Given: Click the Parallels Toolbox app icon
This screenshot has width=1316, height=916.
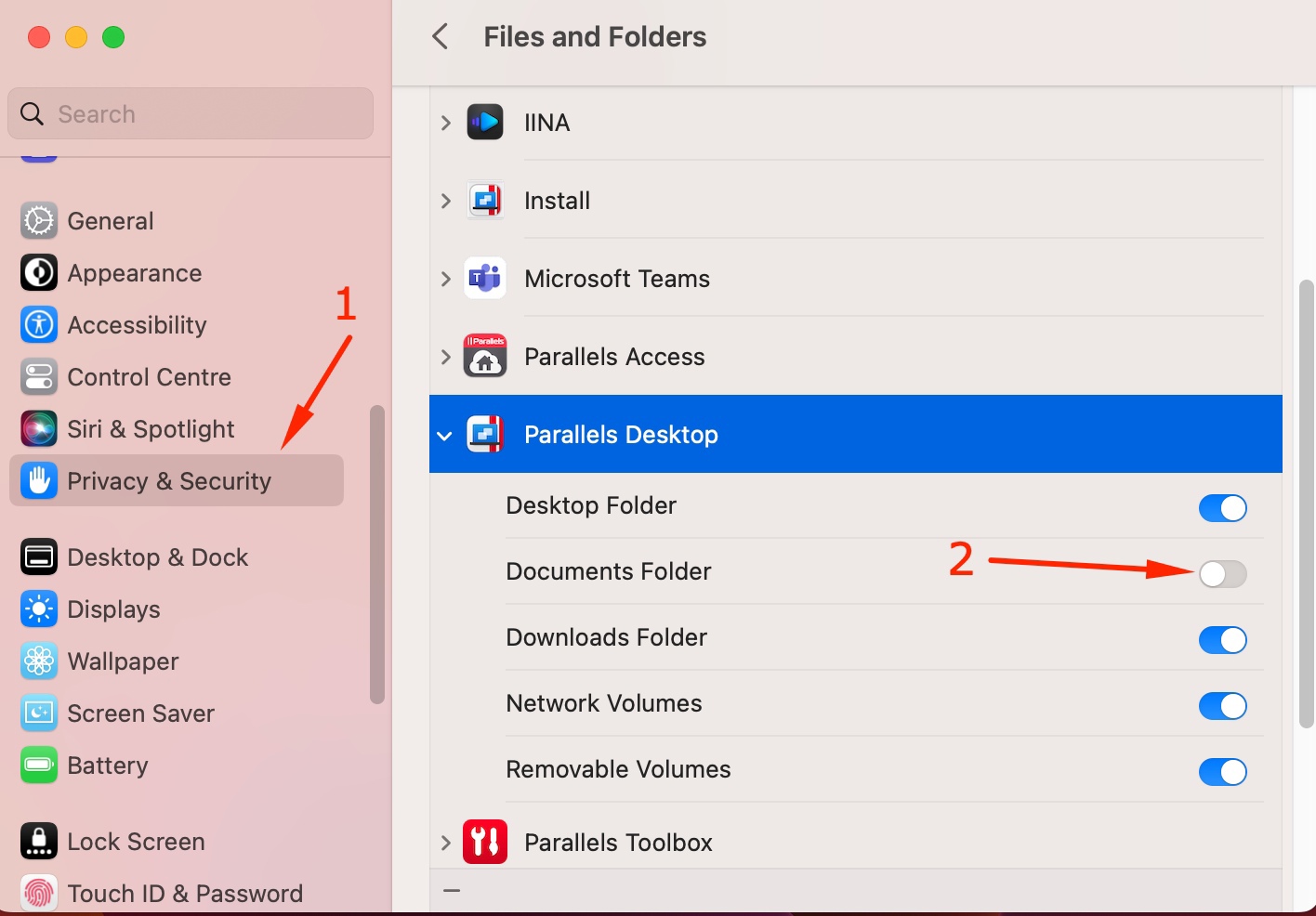Looking at the screenshot, I should [485, 842].
